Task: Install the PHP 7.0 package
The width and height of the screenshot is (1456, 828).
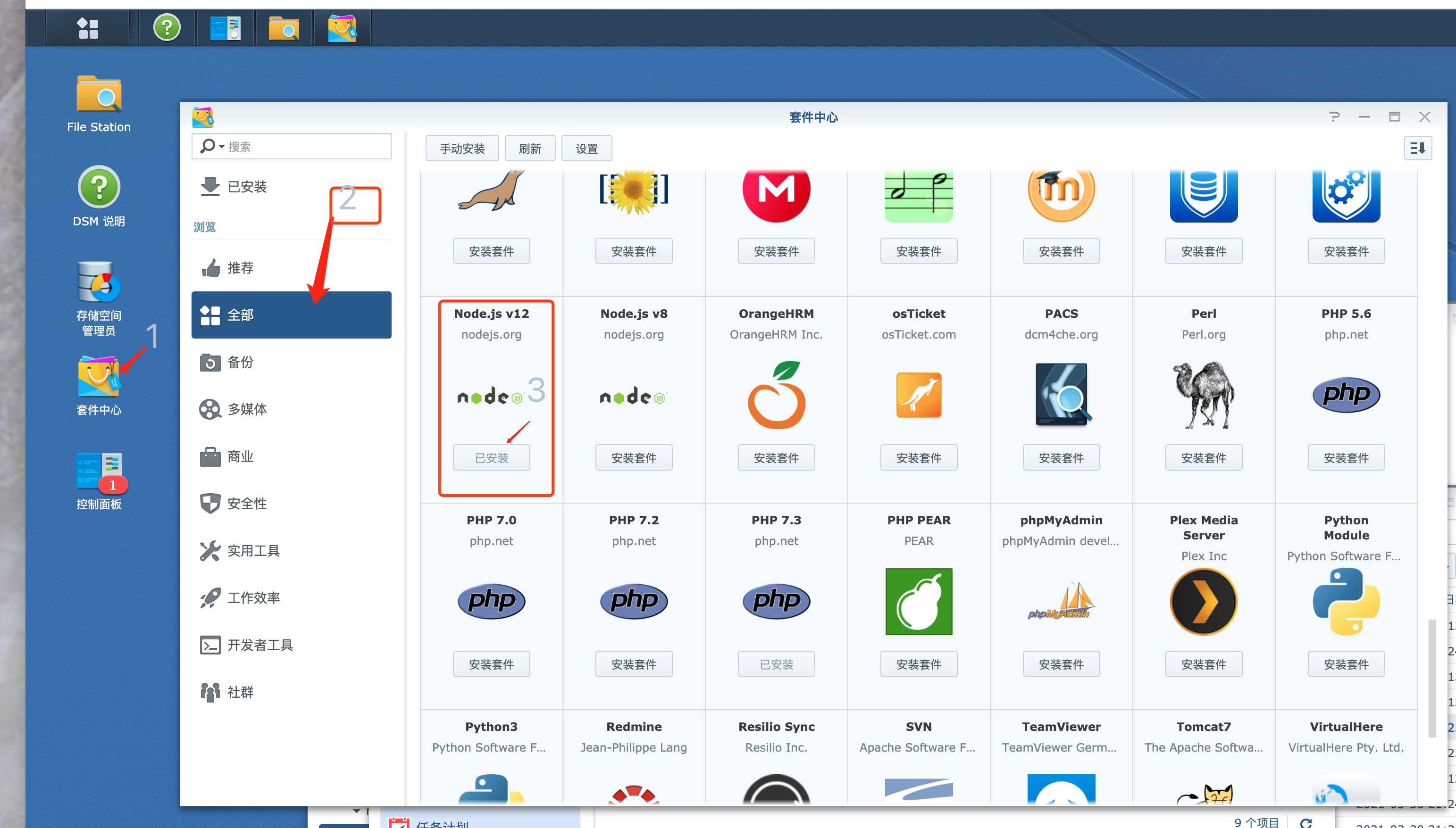Action: pos(491,663)
